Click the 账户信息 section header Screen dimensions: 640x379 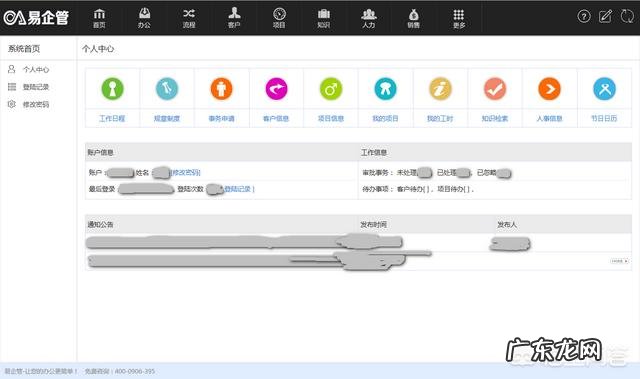click(100, 152)
